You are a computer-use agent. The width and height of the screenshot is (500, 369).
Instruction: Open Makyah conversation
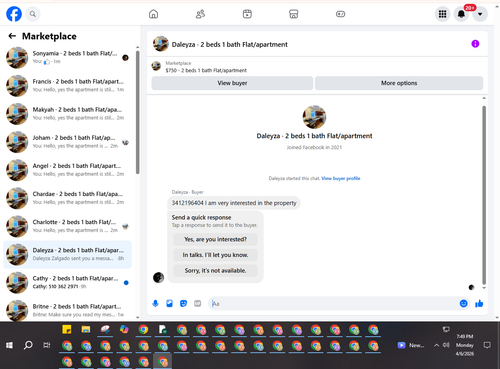[67, 114]
